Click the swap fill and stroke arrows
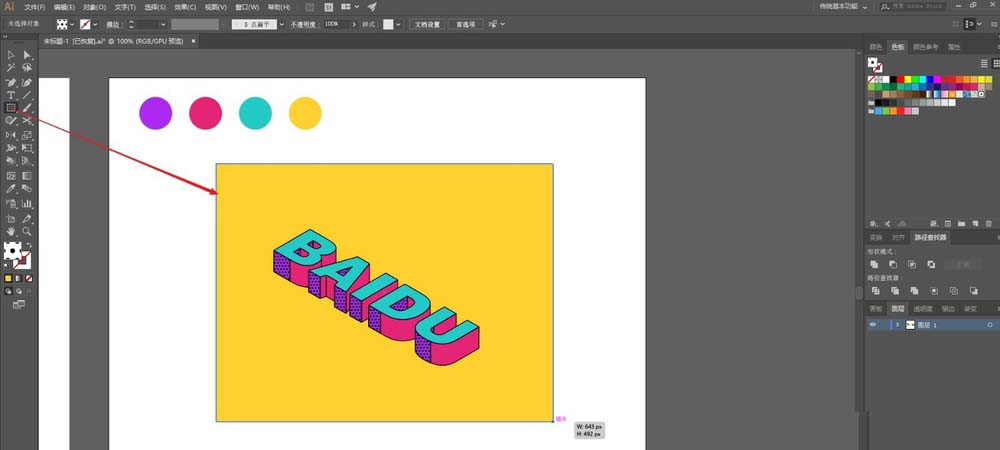 (x=29, y=245)
